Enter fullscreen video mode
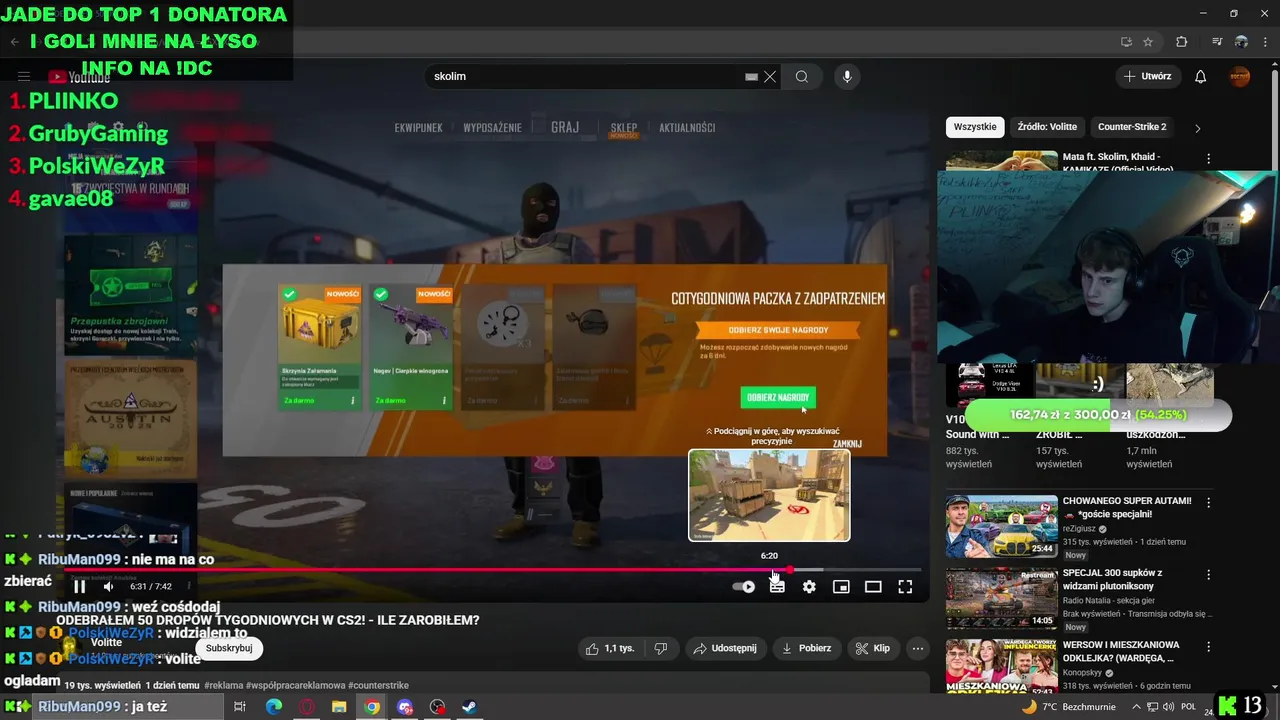The width and height of the screenshot is (1280, 720). tap(905, 587)
